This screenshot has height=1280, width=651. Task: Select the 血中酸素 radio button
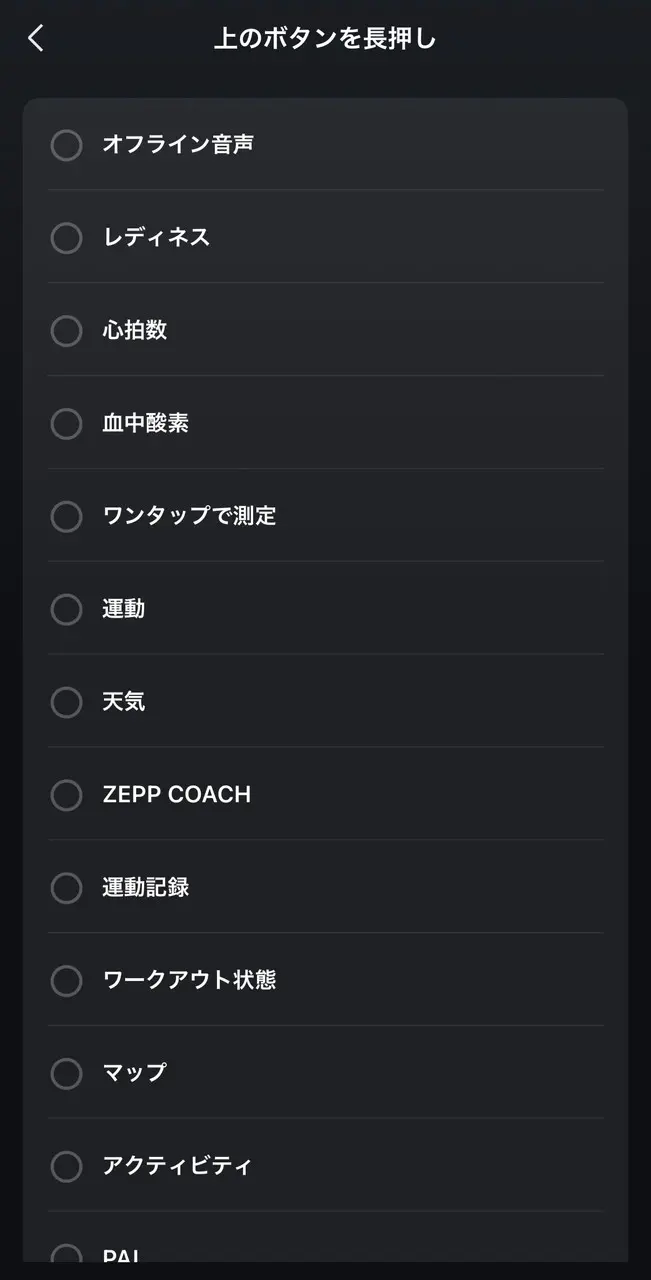66,424
